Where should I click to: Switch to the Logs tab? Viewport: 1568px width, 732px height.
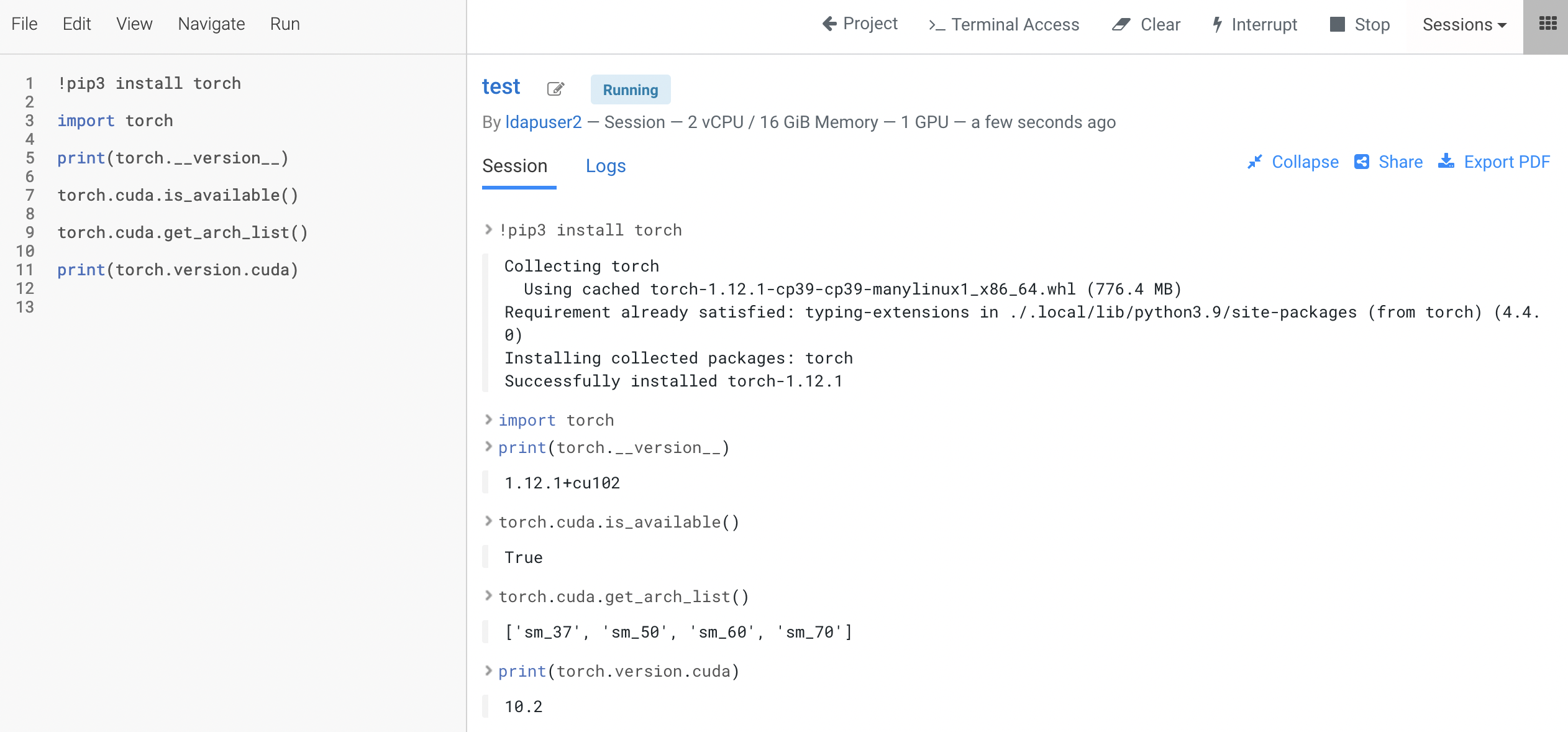click(x=605, y=166)
